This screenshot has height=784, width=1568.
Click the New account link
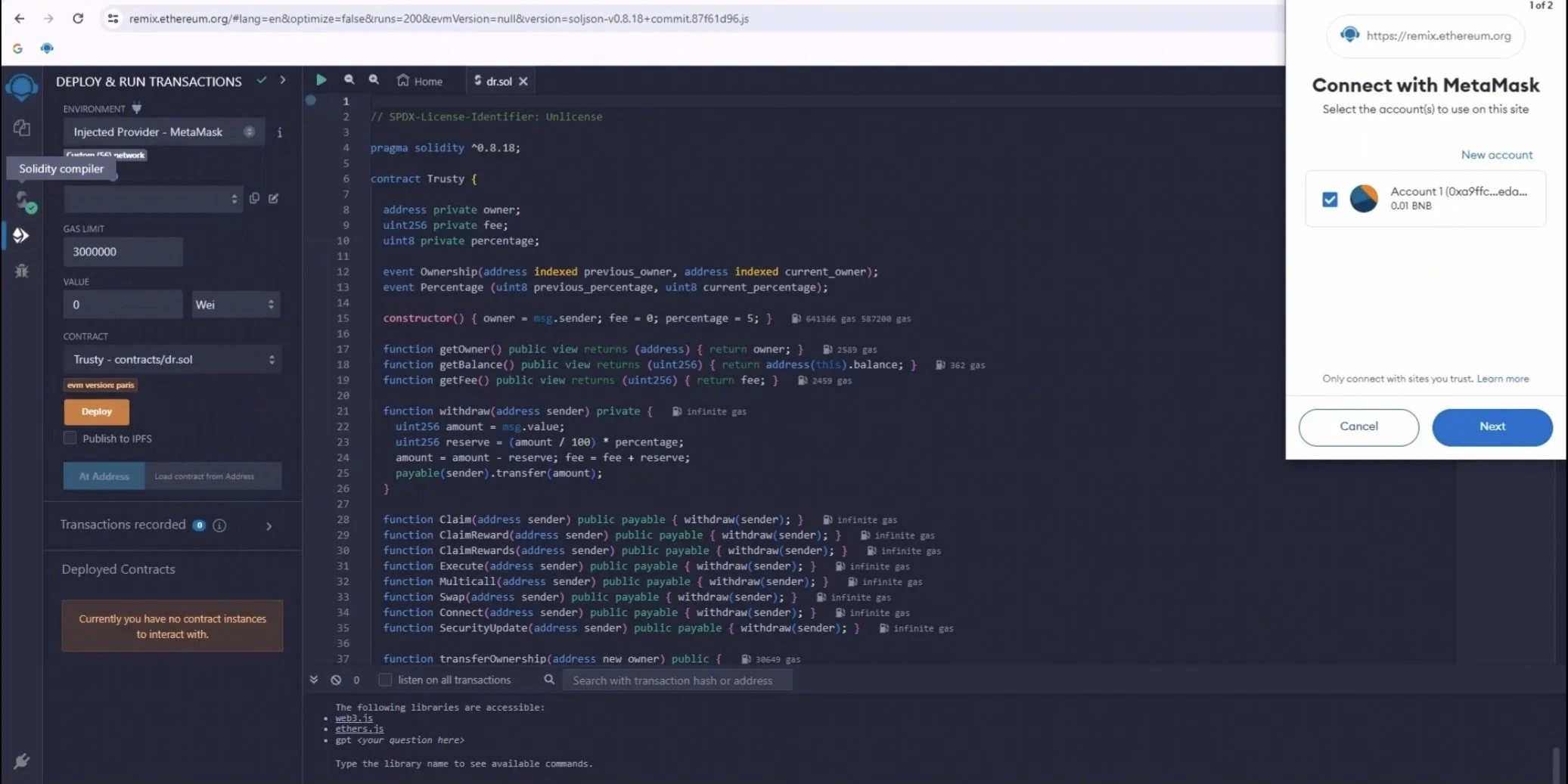click(1496, 155)
